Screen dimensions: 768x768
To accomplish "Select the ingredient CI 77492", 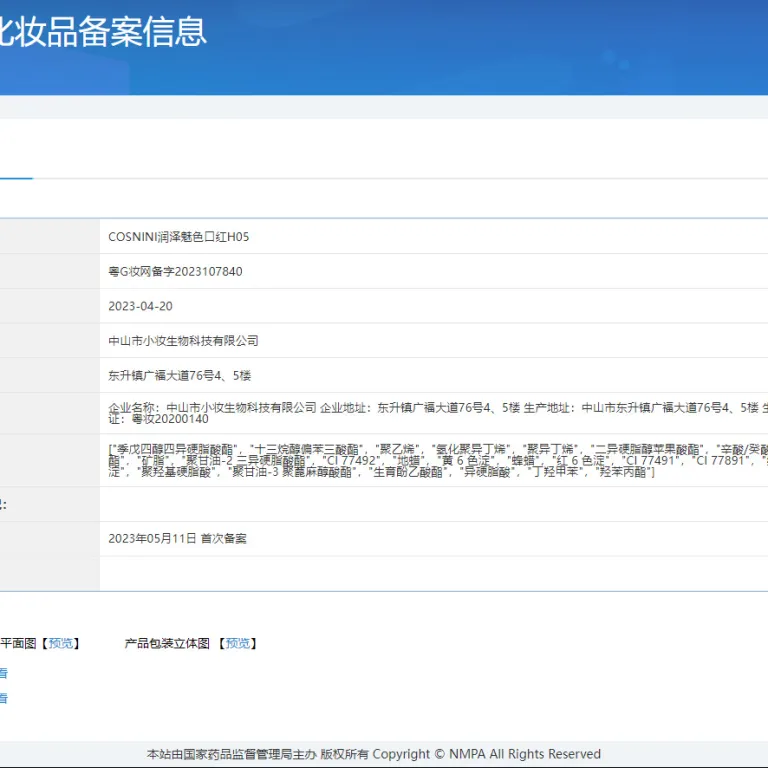I will pyautogui.click(x=351, y=460).
